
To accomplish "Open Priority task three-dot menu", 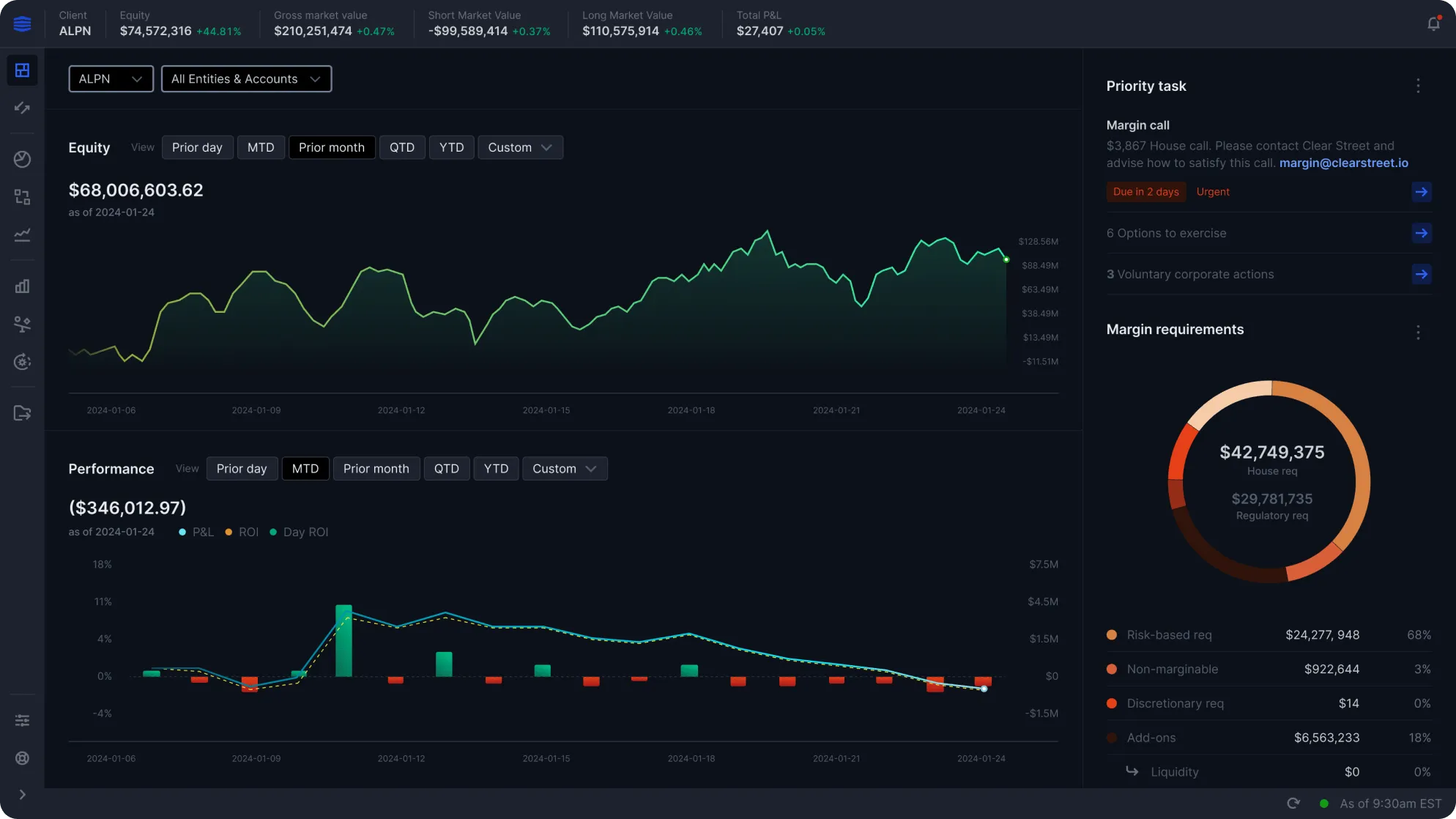I will 1418,86.
